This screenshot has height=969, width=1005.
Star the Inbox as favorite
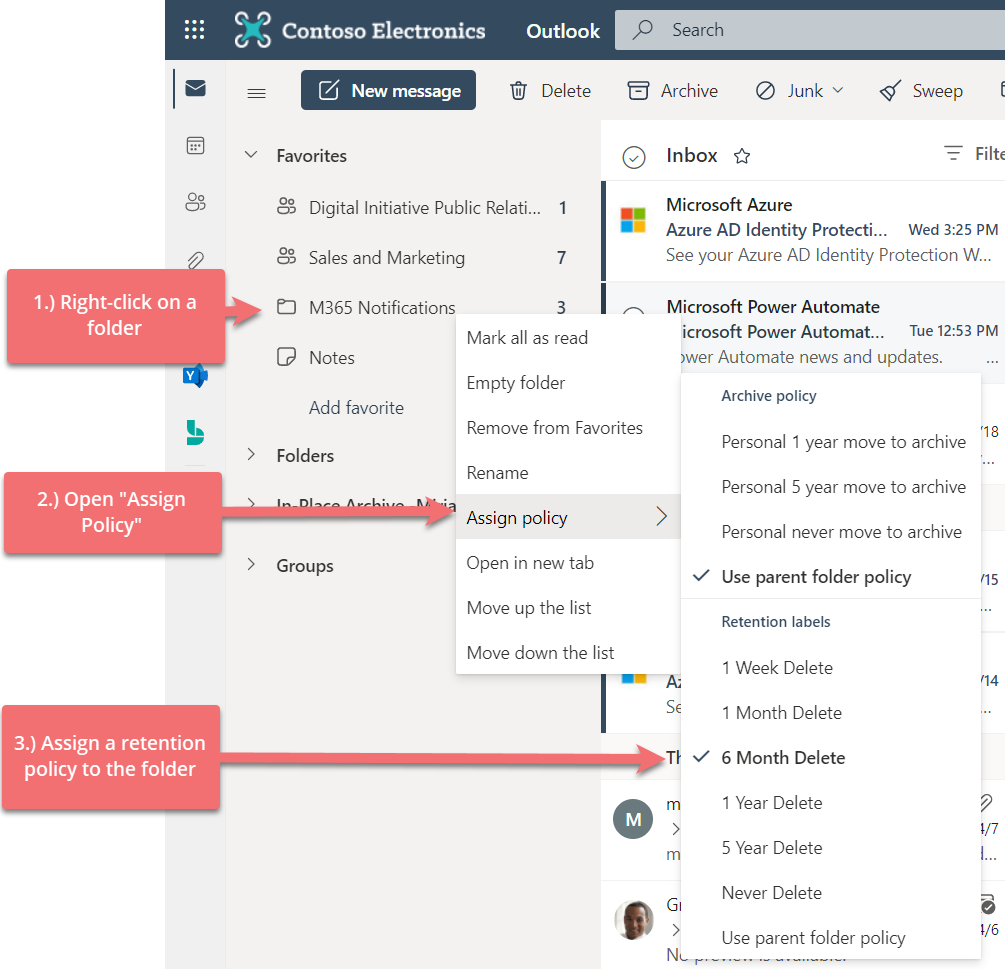pos(742,156)
